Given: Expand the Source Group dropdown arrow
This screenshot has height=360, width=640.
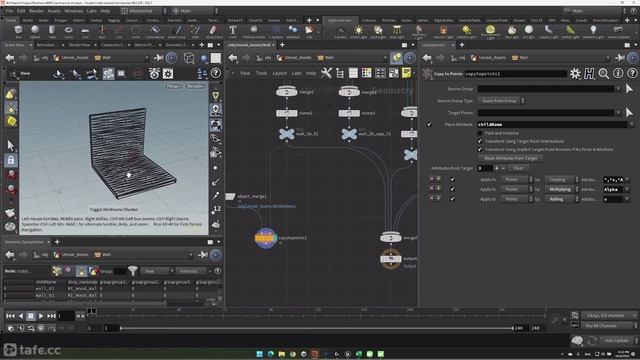Looking at the screenshot, I should tap(618, 89).
